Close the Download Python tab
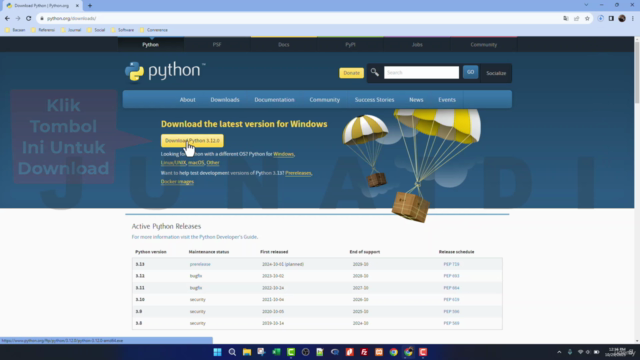This screenshot has height=360, width=640. tap(77, 6)
